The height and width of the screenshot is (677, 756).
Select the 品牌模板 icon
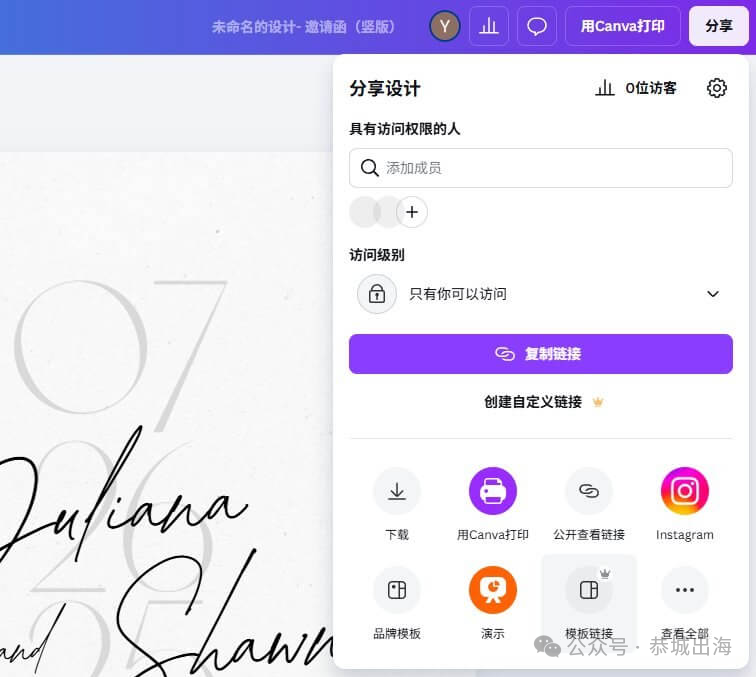397,590
